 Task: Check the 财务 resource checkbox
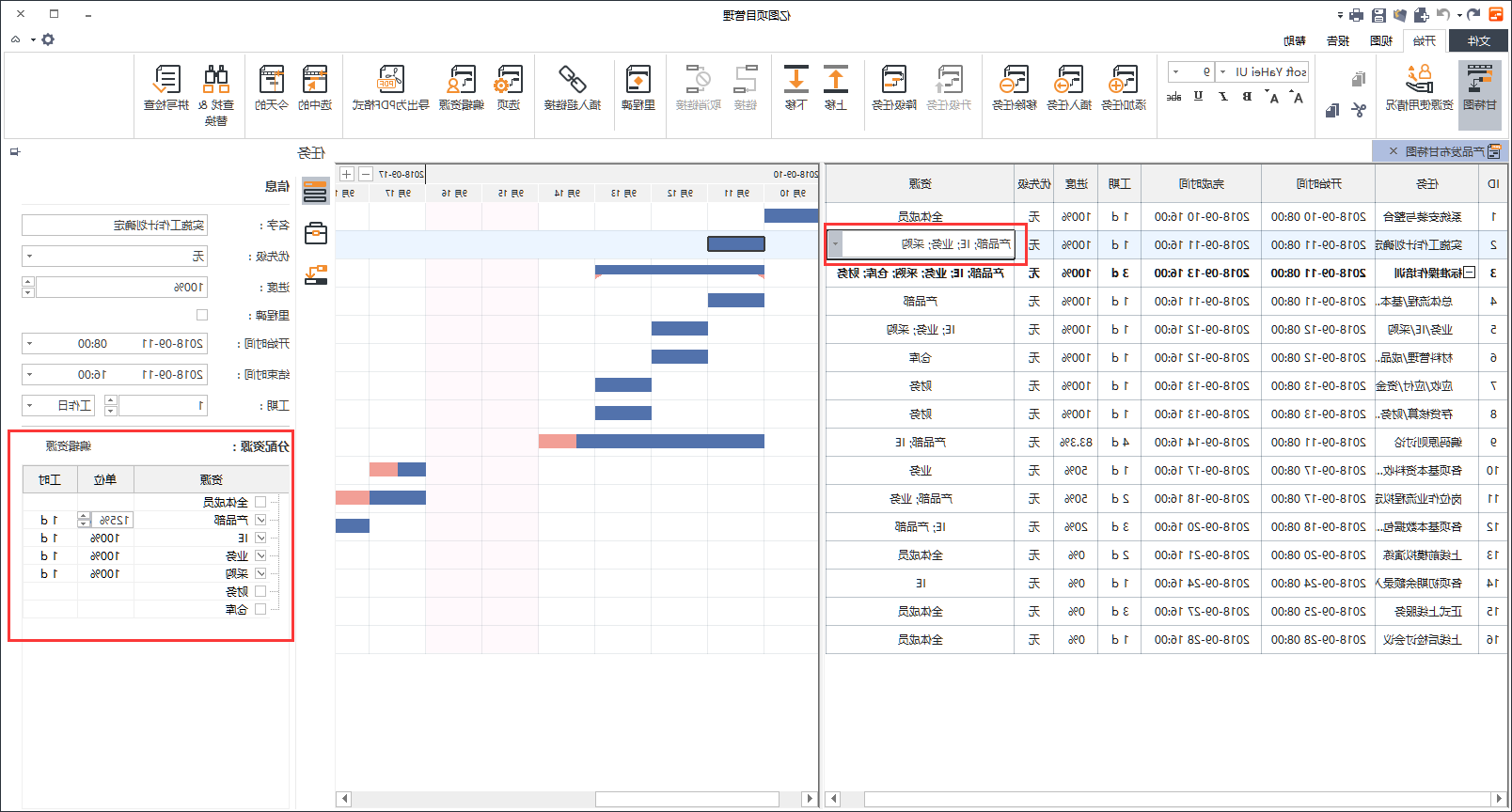pos(260,591)
